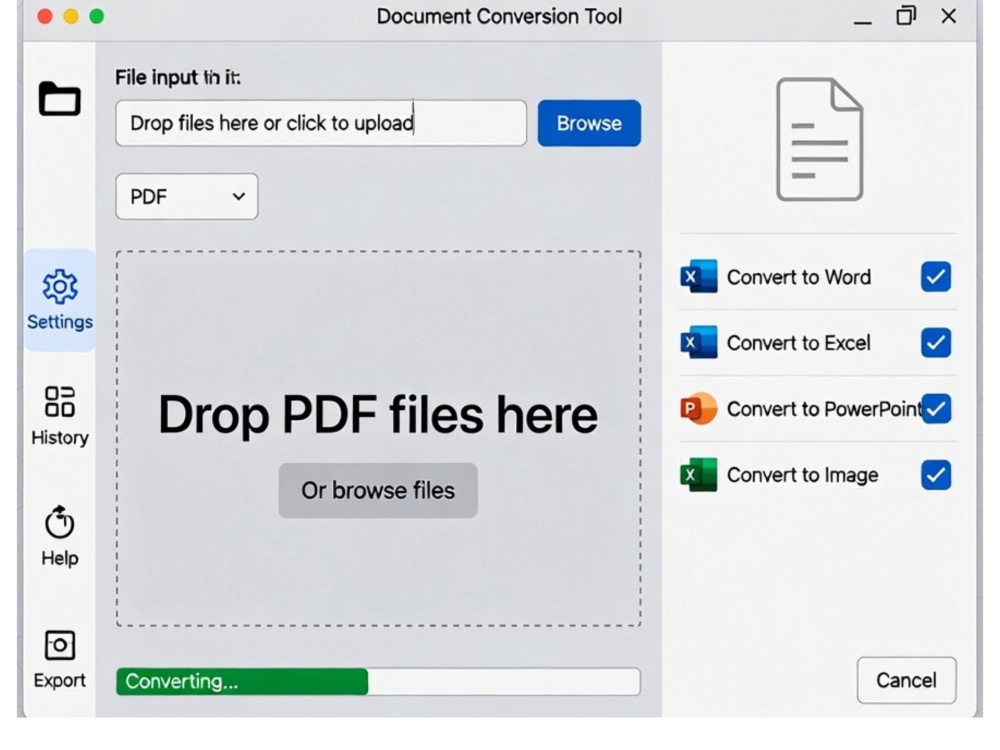Click the icon beside Convert to Word
Screen dimensions: 1000x750
tap(698, 277)
